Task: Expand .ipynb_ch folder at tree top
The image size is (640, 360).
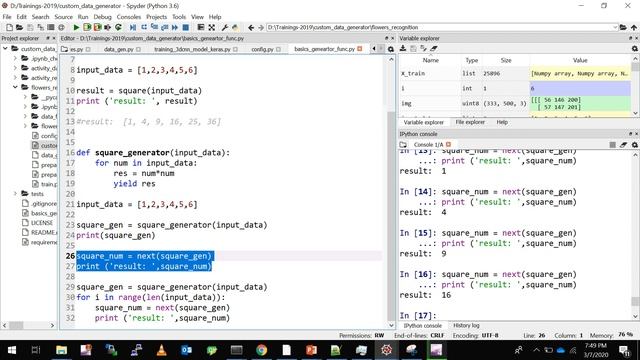Action: point(16,58)
